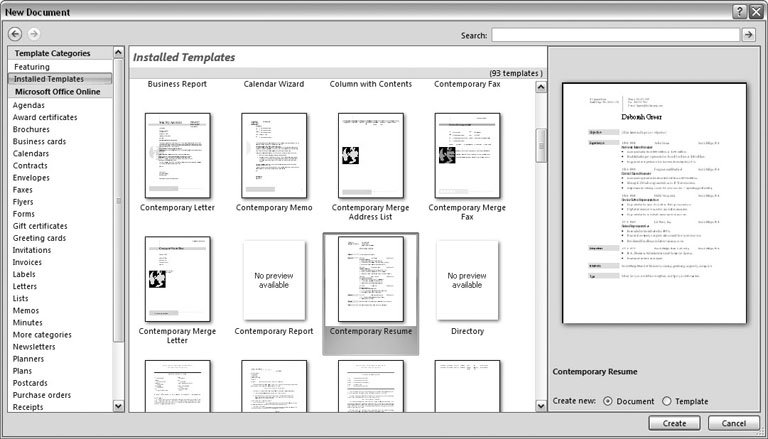Click the Business Report template label
Screen dimensions: 768x439
pyautogui.click(x=177, y=84)
